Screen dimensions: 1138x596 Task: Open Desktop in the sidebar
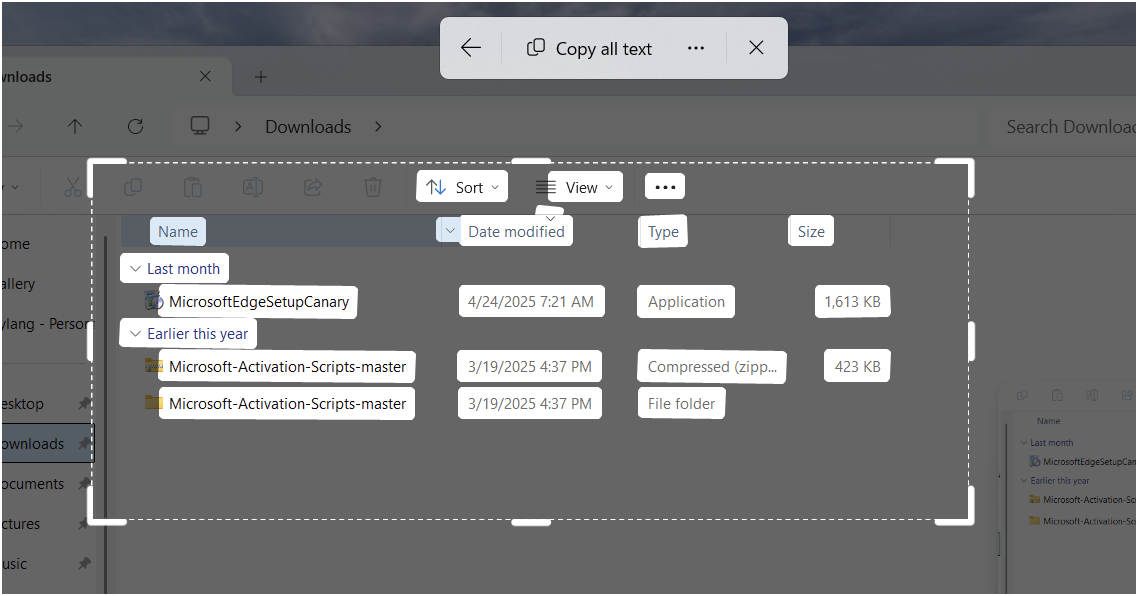tap(22, 404)
